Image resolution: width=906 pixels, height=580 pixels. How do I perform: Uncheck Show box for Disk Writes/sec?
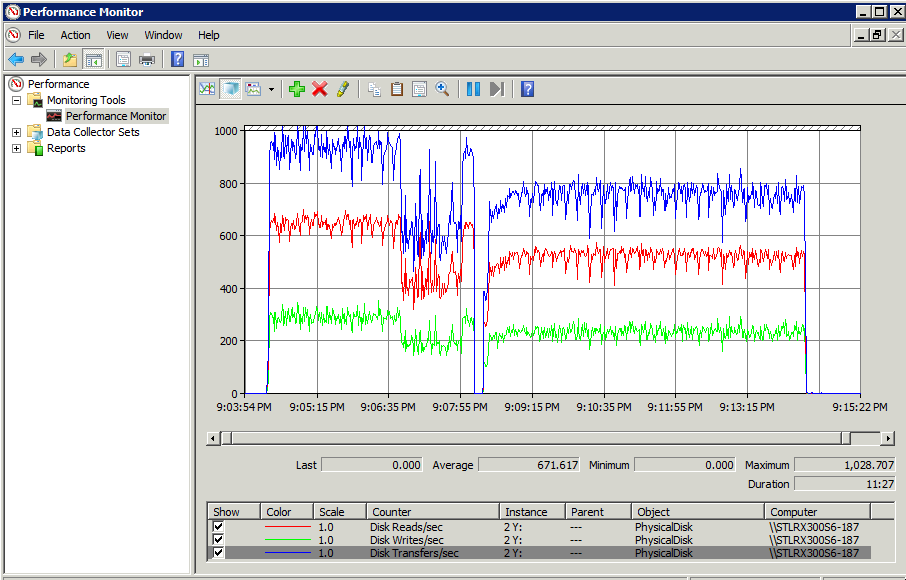(219, 540)
